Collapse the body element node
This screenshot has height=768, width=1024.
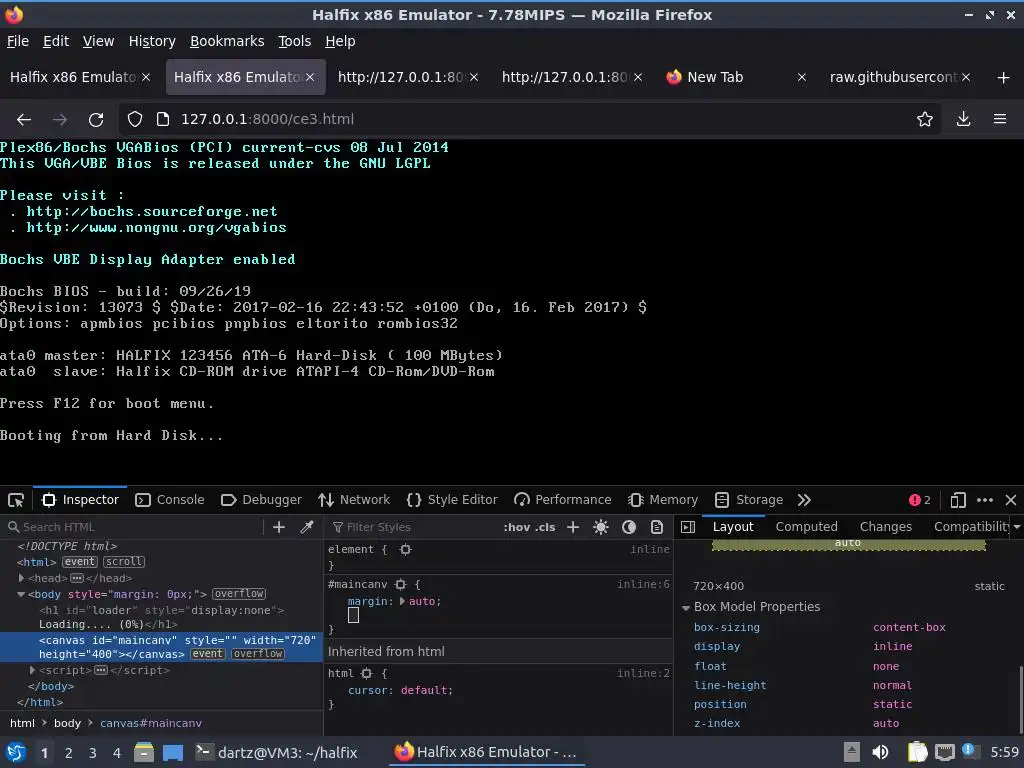tap(22, 594)
